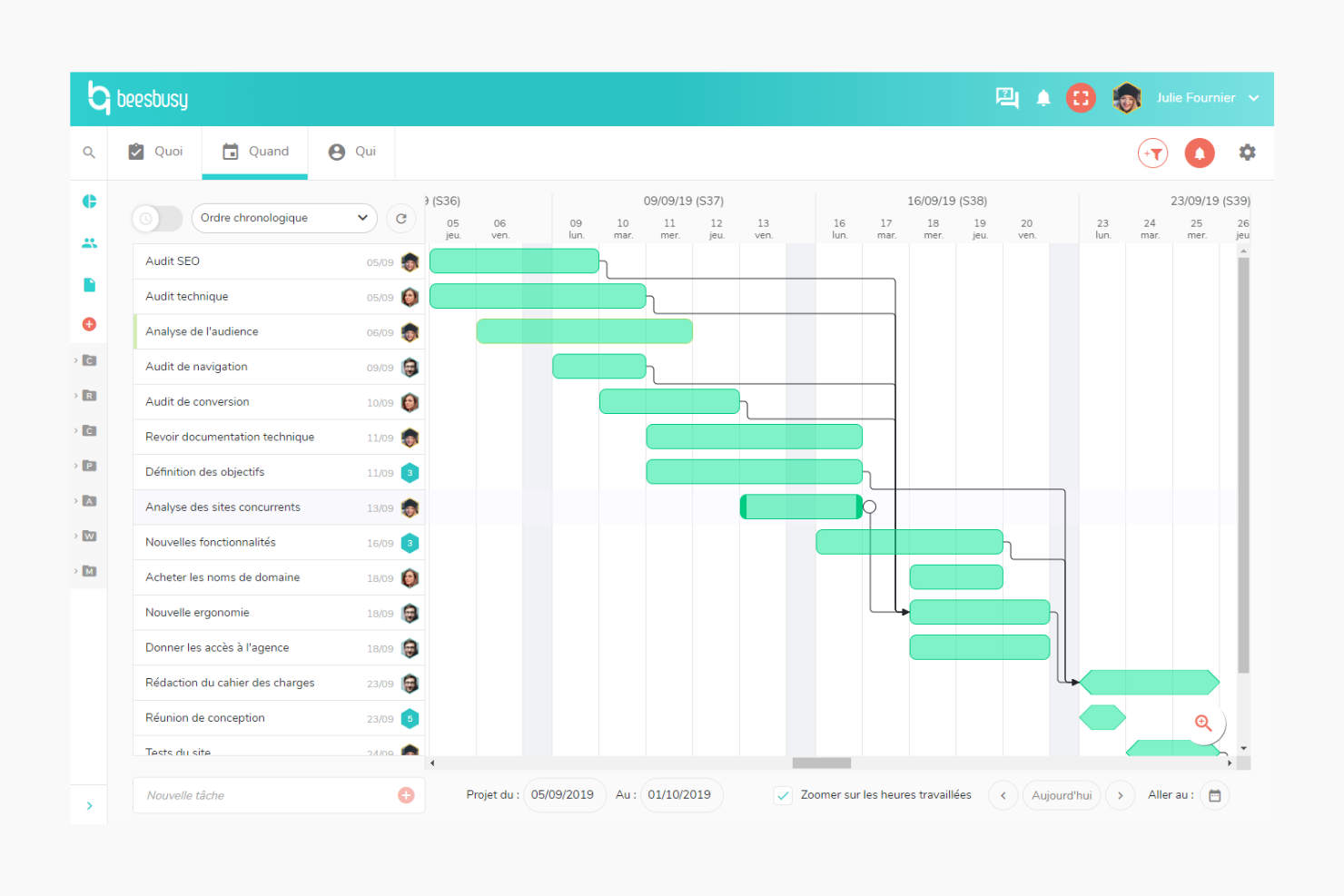The image size is (1344, 896).
Task: Click the Audit SEO Gantt bar
Action: 514,261
